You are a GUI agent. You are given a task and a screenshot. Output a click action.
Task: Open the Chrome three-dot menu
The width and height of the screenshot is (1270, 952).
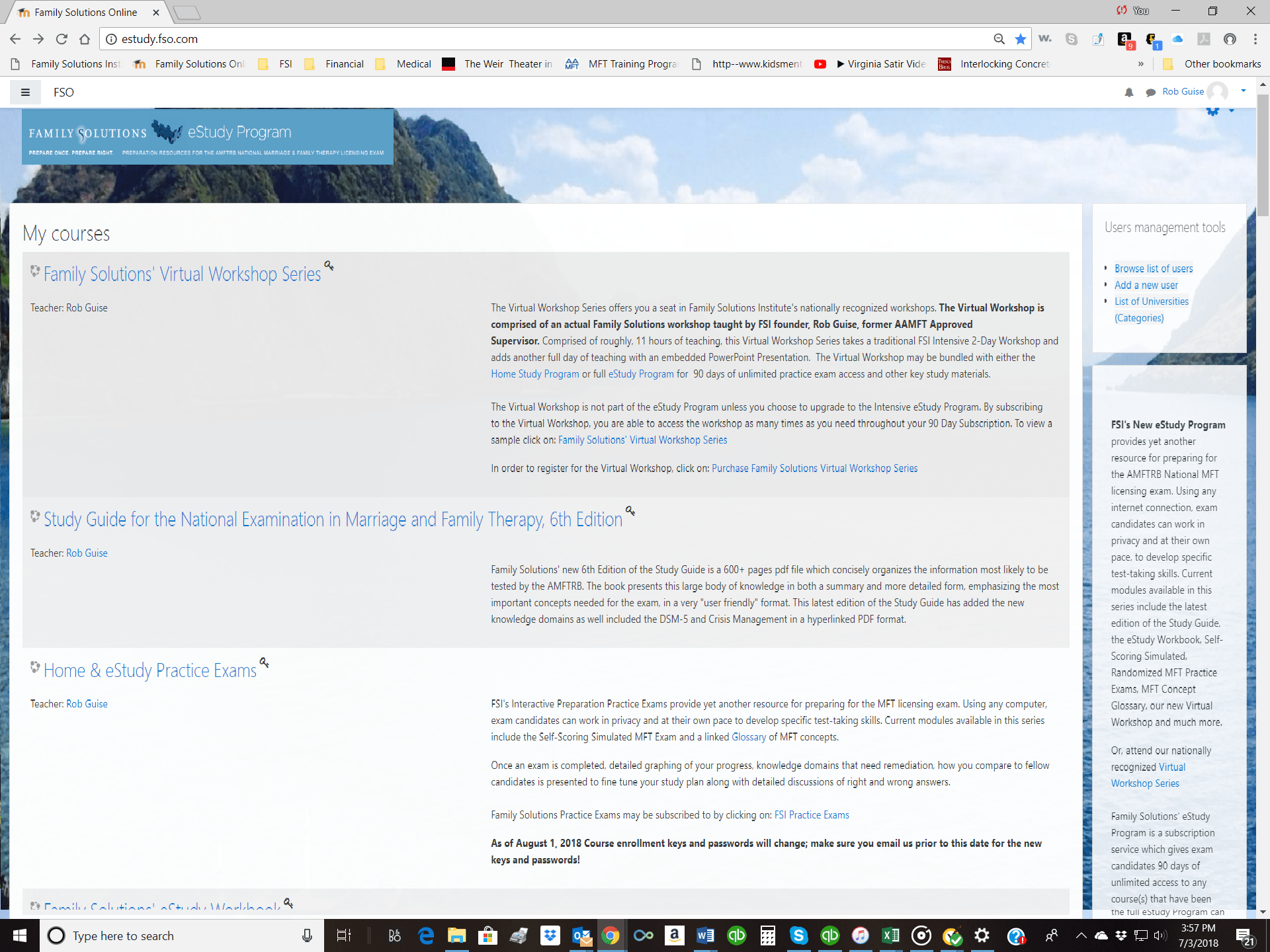click(1255, 39)
